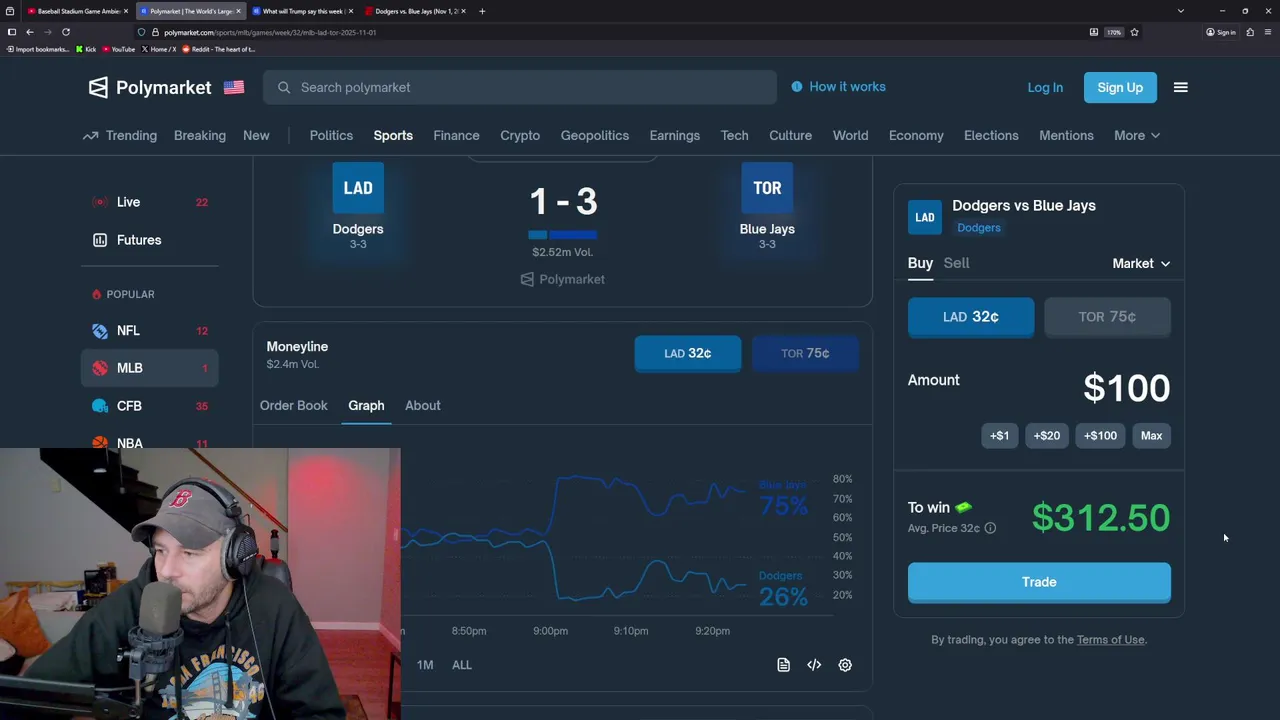Click the Futures chart icon
This screenshot has height=720, width=1280.
tap(99, 240)
